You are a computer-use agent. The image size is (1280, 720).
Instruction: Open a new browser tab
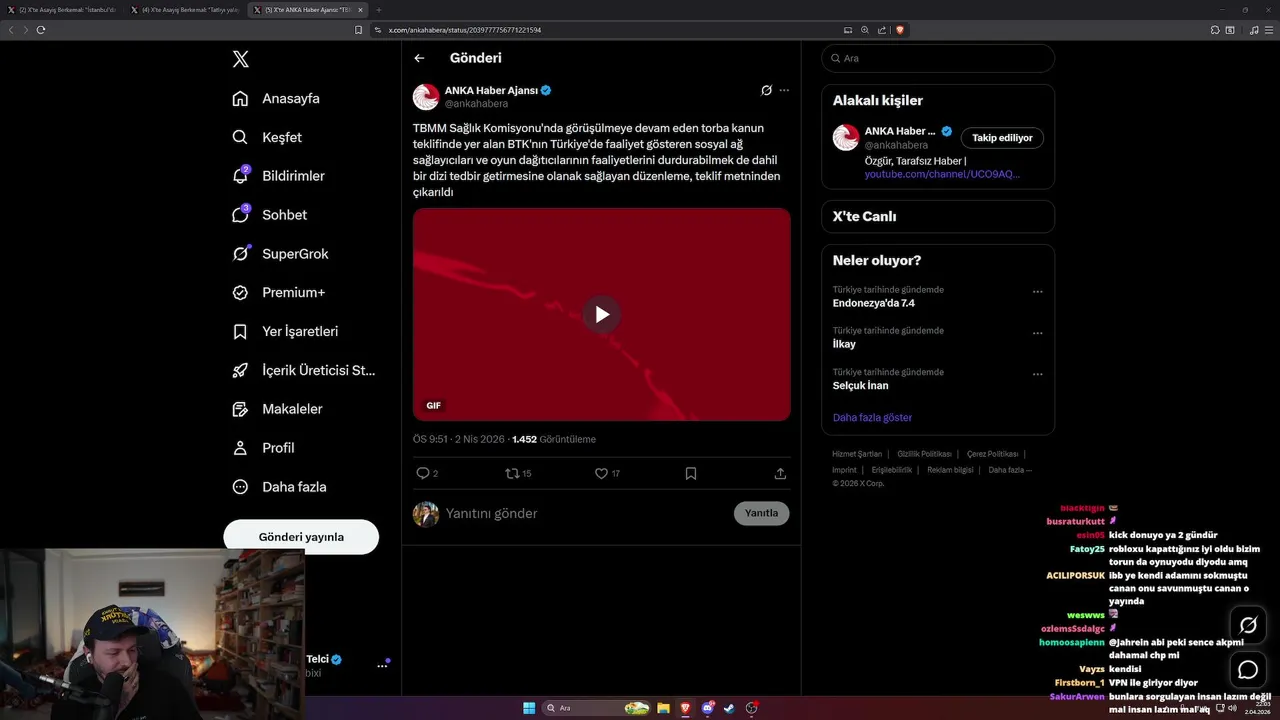[x=379, y=10]
